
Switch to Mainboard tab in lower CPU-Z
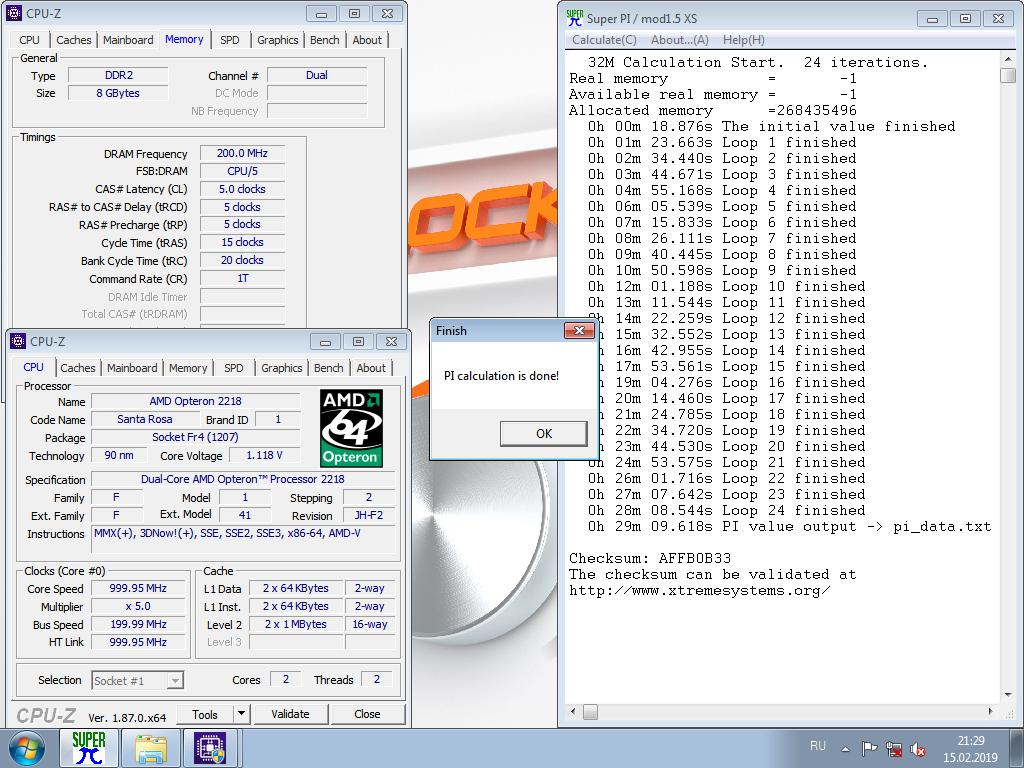(132, 368)
